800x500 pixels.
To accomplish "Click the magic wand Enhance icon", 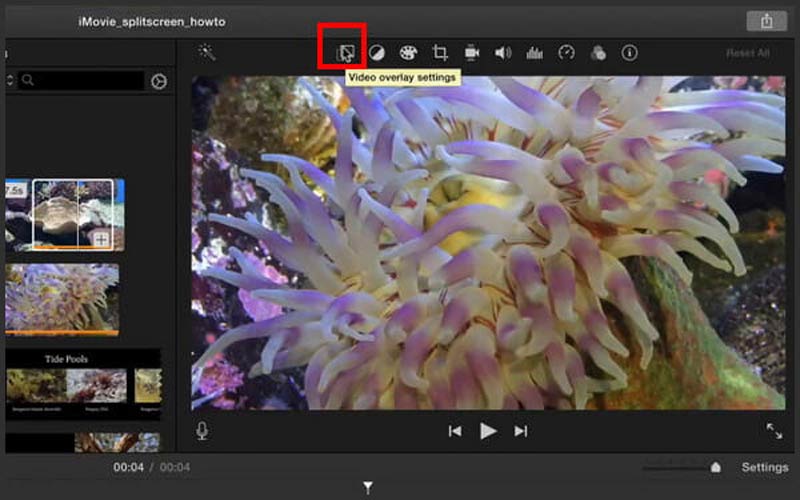I will pyautogui.click(x=207, y=52).
